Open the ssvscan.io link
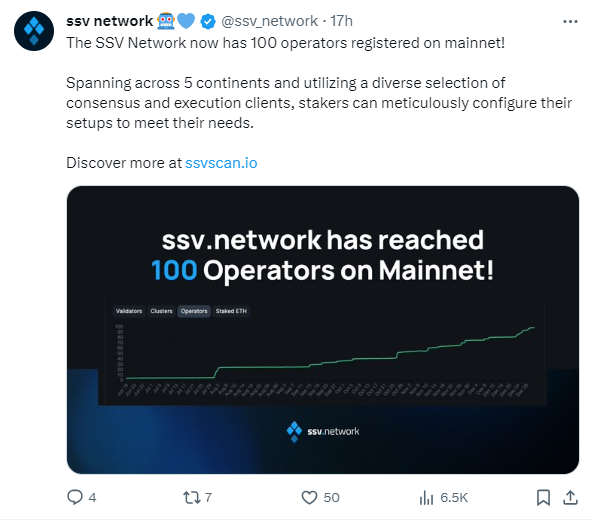Viewport: 592px width, 520px height. click(221, 163)
